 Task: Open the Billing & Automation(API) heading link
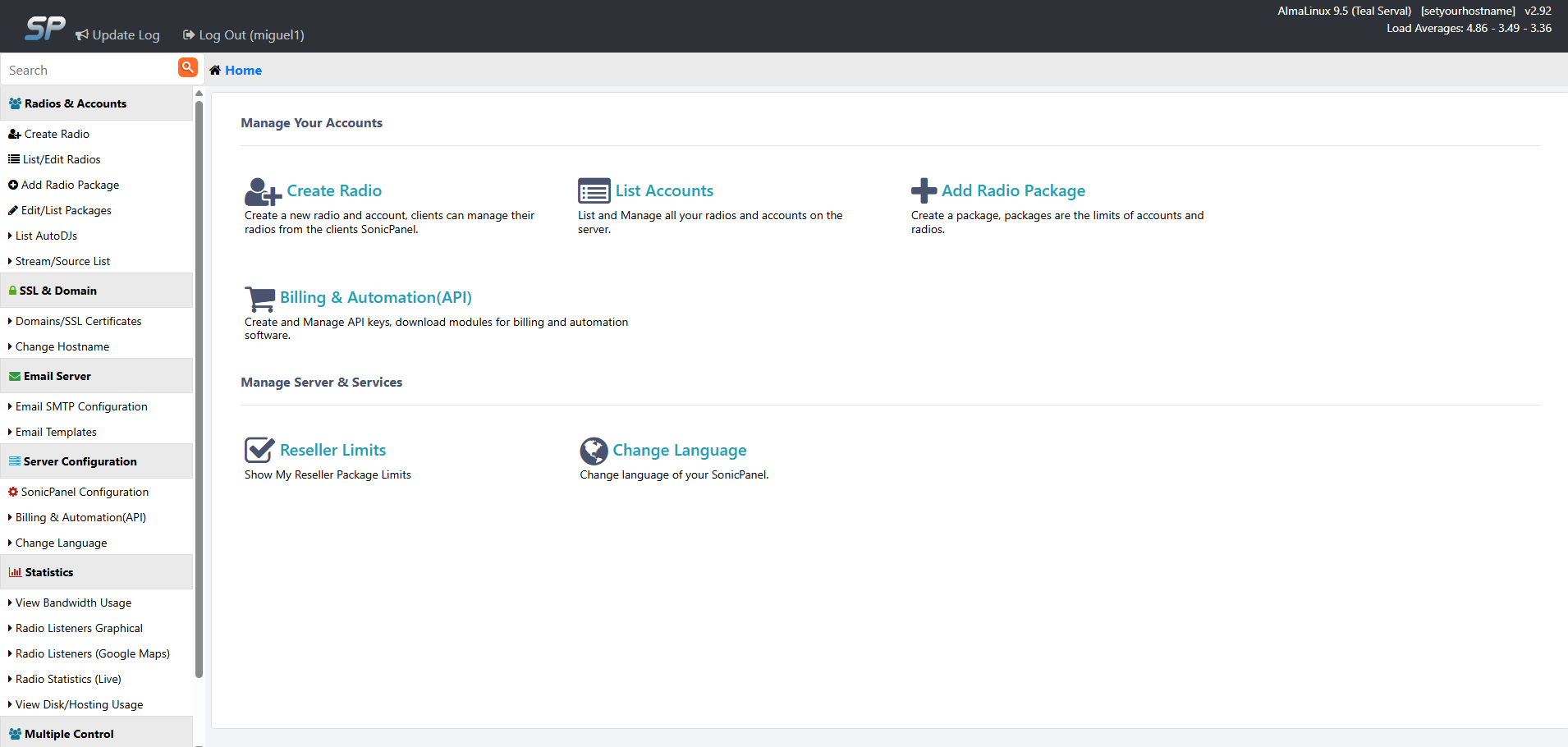tap(376, 297)
